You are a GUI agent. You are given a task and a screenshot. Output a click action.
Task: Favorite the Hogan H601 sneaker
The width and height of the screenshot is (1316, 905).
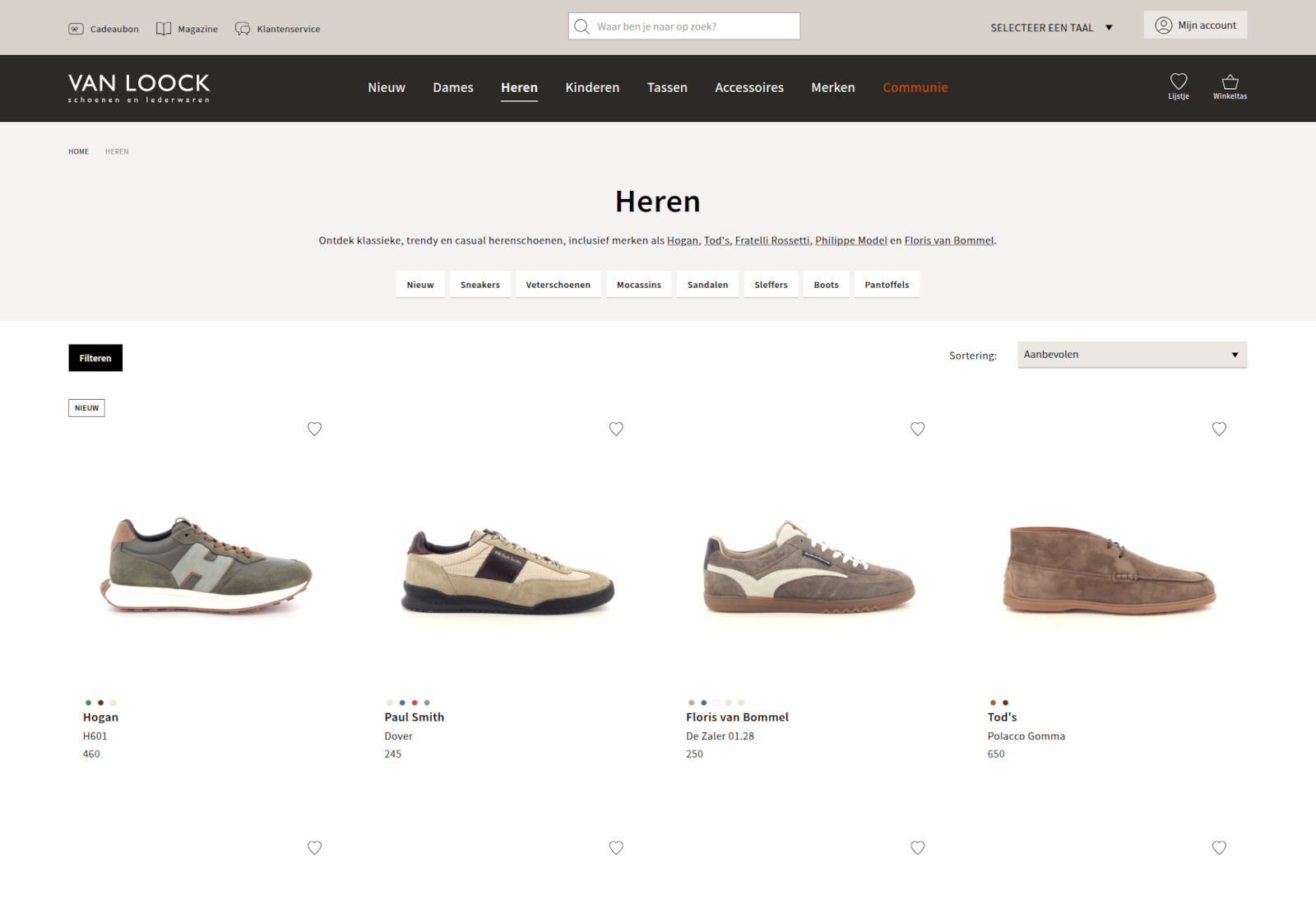314,429
